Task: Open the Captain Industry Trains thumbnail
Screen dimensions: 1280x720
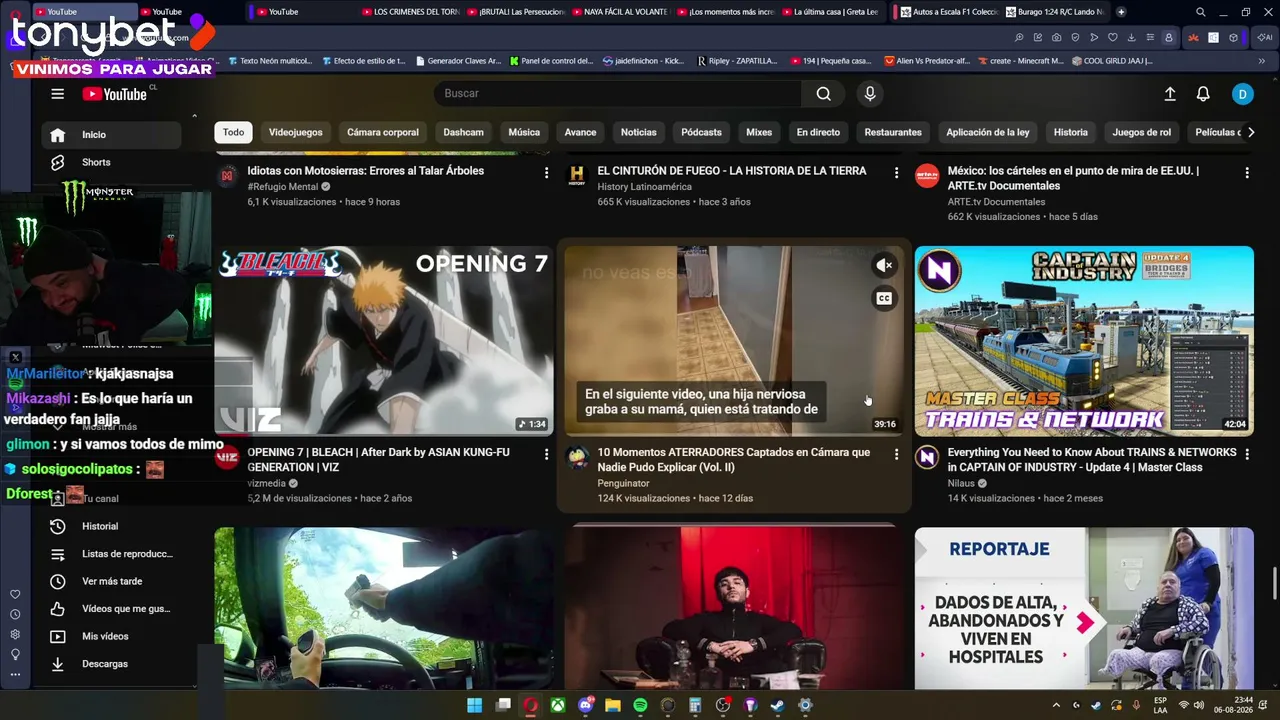Action: tap(1084, 341)
